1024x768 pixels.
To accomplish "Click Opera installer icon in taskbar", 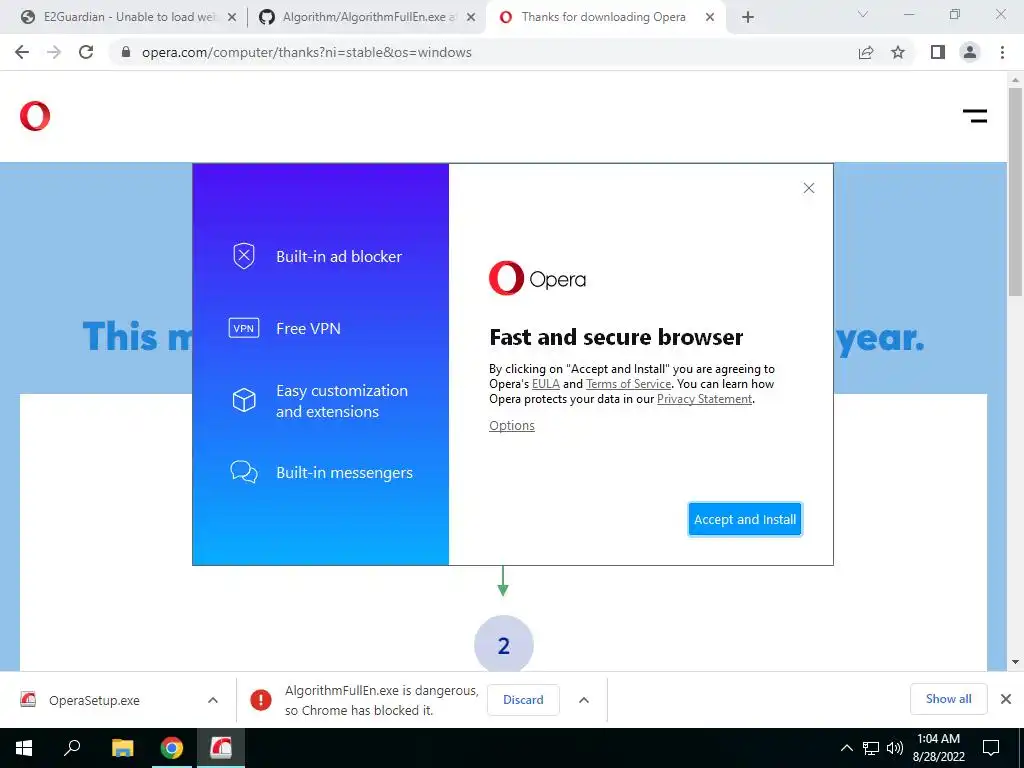I will (221, 748).
